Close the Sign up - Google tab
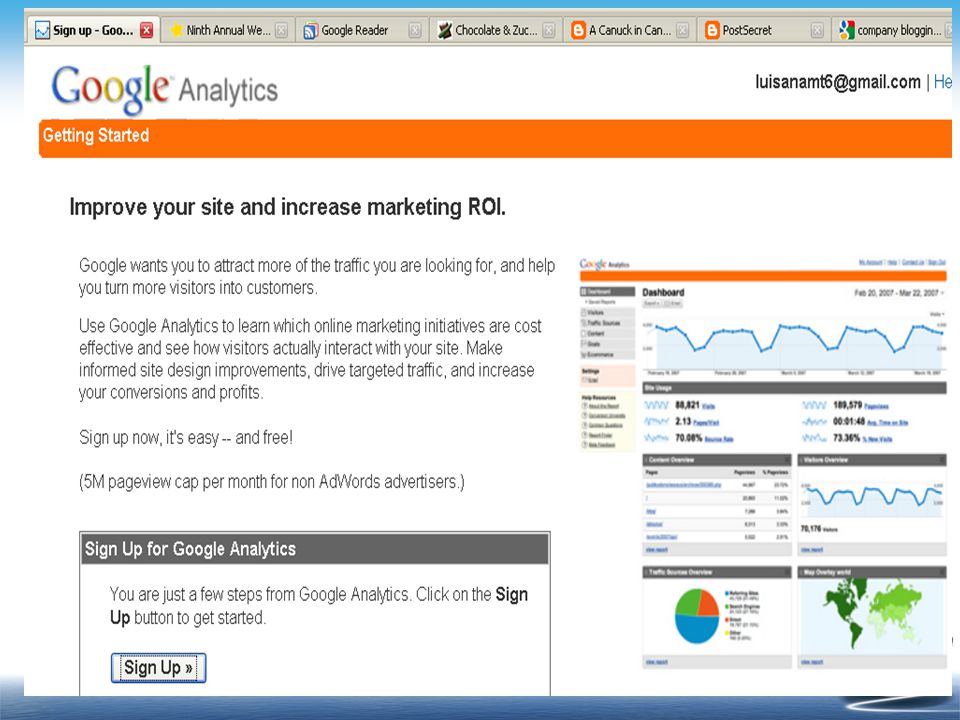960x720 pixels. (146, 30)
